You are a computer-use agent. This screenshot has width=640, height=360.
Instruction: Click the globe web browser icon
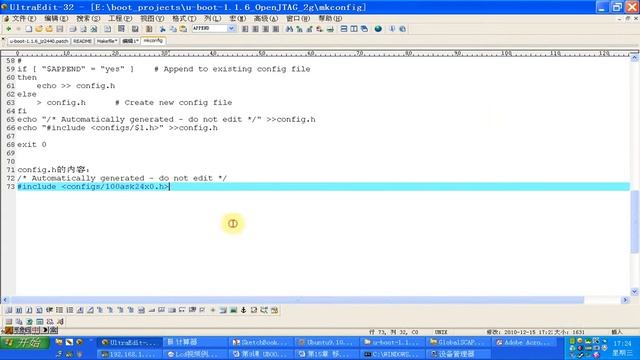(x=378, y=29)
